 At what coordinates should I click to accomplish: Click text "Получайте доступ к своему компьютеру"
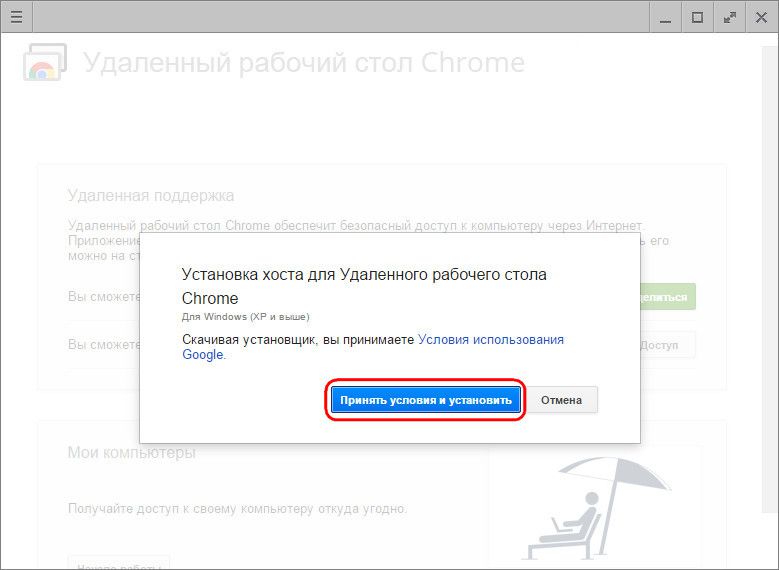pos(237,509)
